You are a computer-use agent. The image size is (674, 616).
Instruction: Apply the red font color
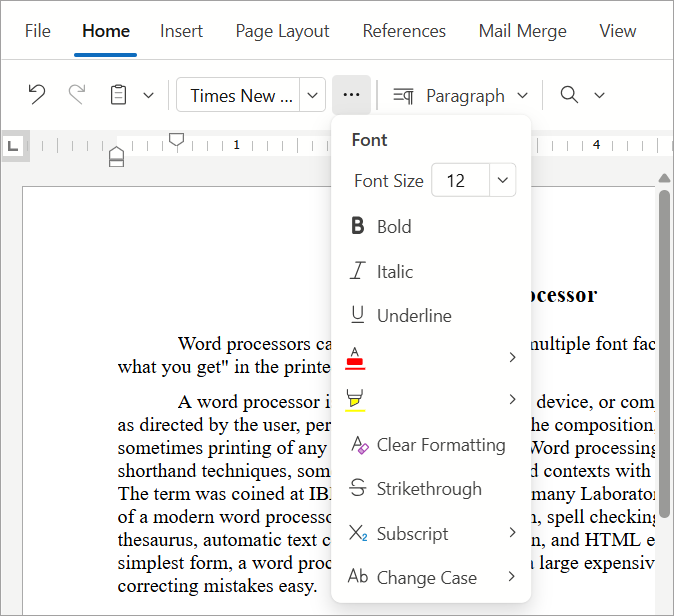(x=355, y=358)
